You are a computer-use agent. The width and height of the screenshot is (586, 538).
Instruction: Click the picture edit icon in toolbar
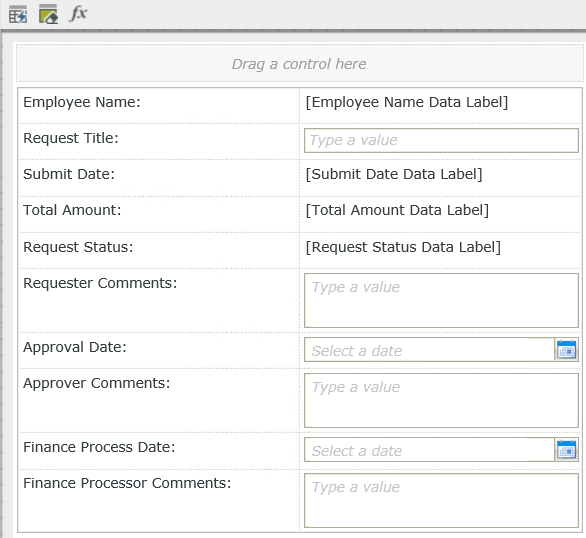tap(48, 14)
